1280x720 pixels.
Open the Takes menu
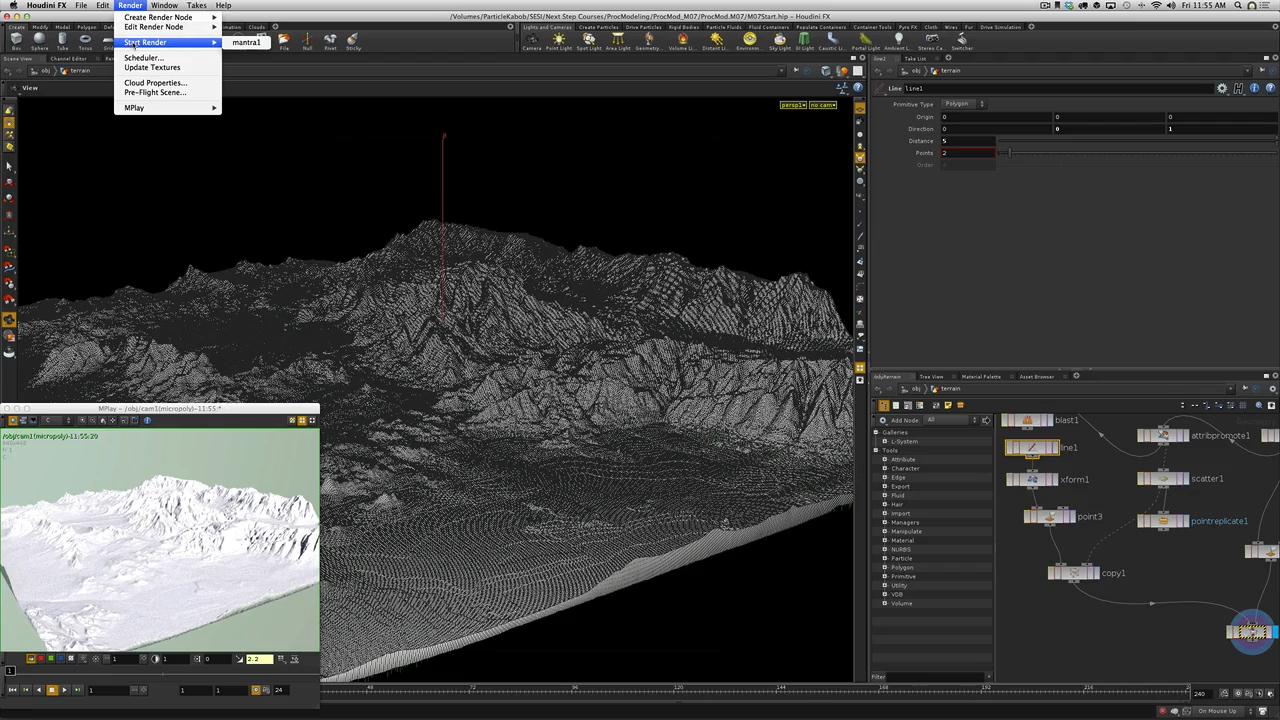(197, 5)
